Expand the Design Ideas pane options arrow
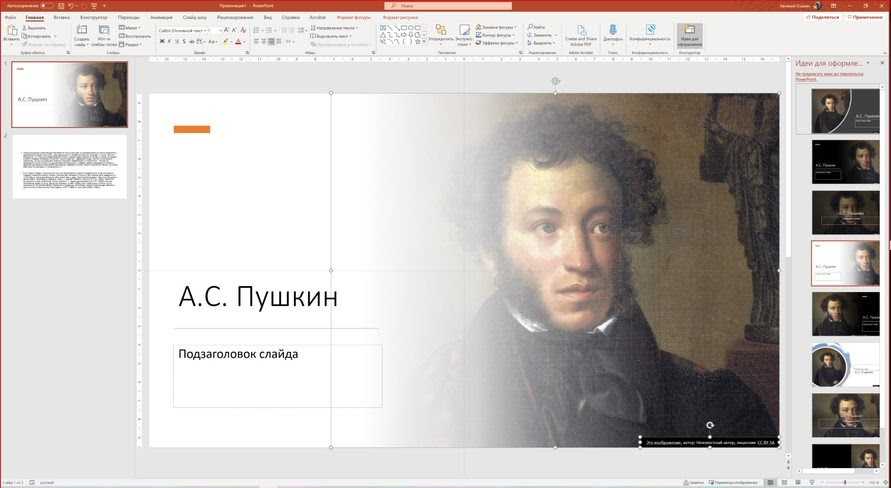This screenshot has width=891, height=488. pos(868,63)
